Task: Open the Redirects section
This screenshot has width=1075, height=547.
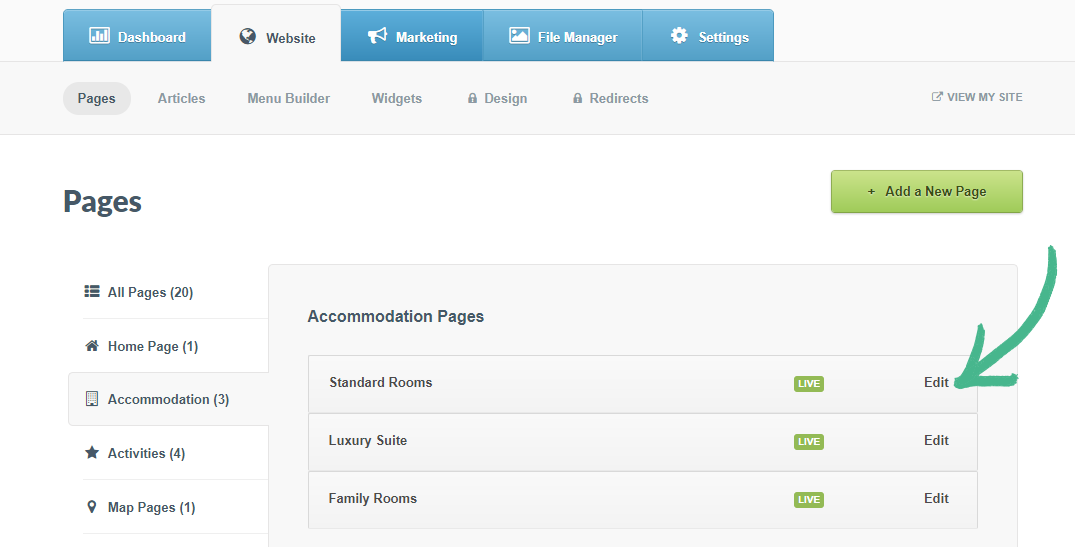Action: tap(610, 98)
